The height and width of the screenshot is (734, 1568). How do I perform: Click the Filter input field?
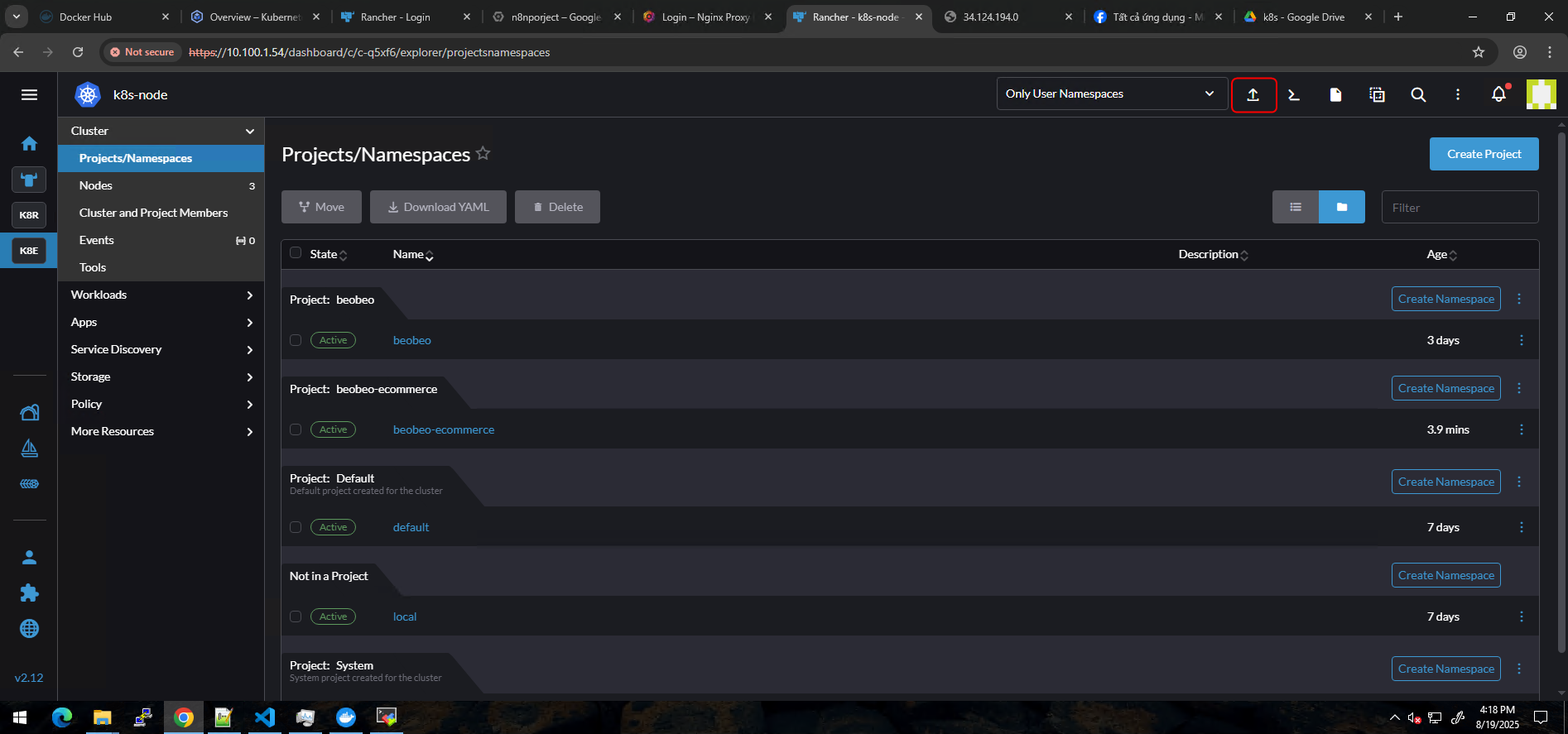[1460, 208]
